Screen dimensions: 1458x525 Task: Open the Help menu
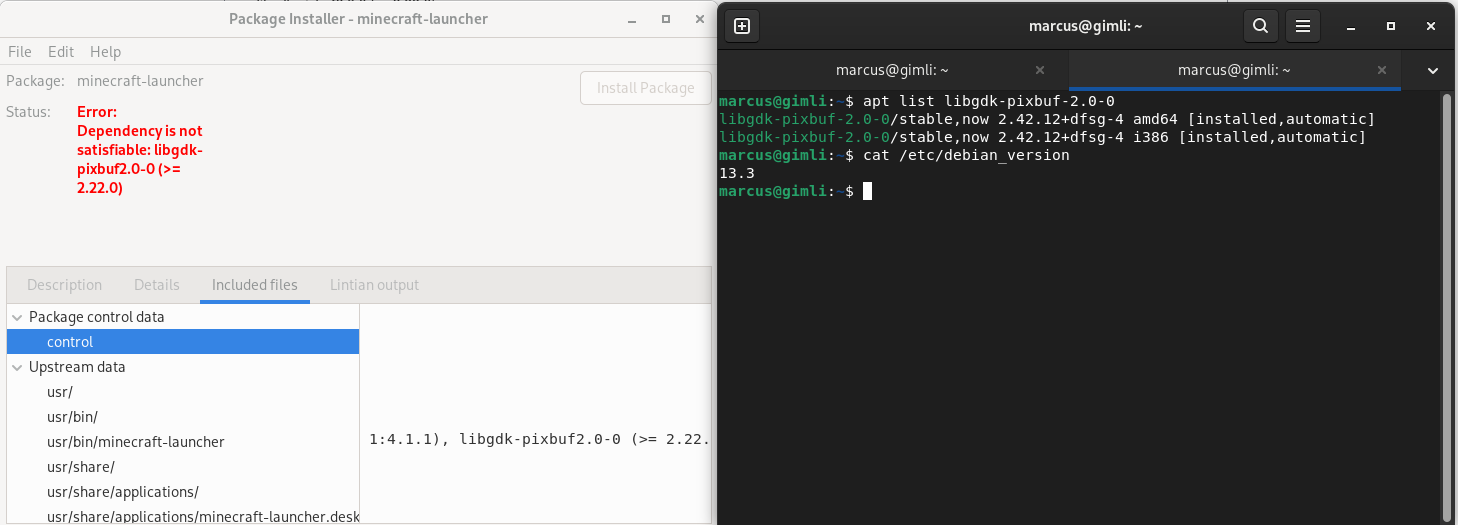click(x=105, y=52)
